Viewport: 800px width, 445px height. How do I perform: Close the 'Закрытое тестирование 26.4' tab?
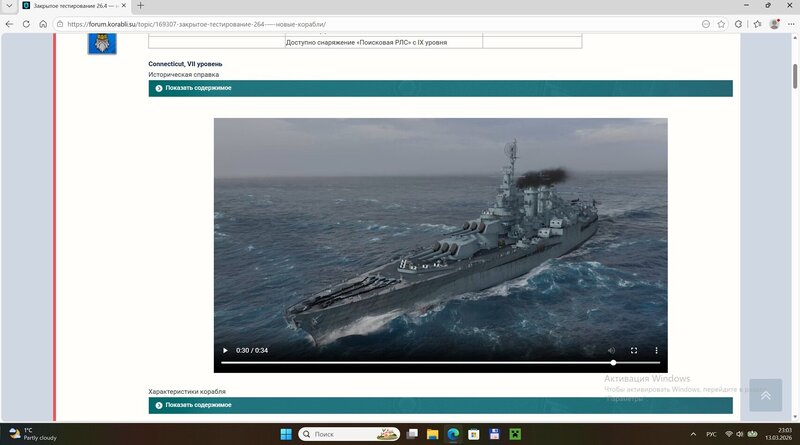[x=123, y=6]
